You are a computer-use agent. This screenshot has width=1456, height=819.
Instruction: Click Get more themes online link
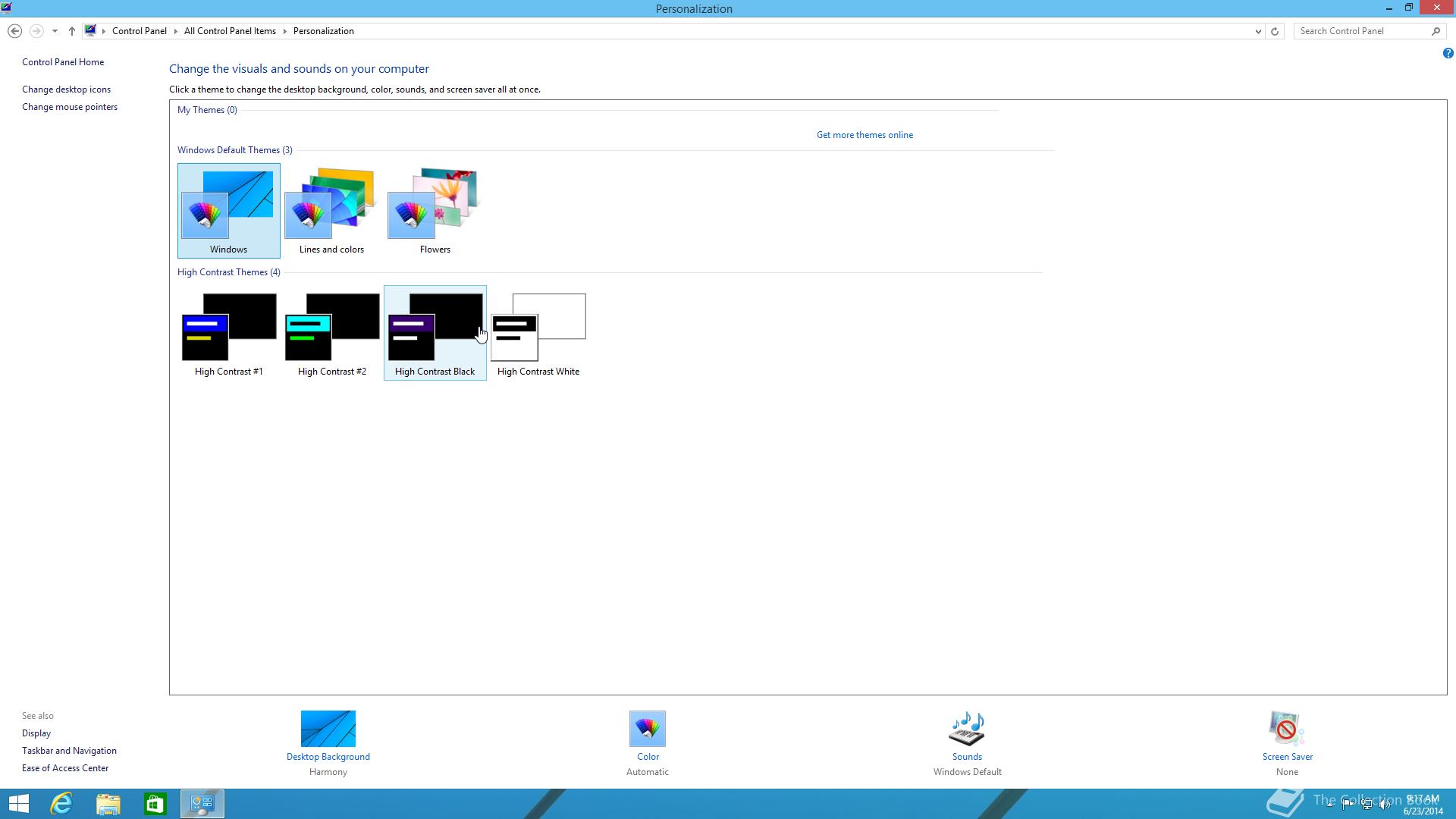point(864,135)
